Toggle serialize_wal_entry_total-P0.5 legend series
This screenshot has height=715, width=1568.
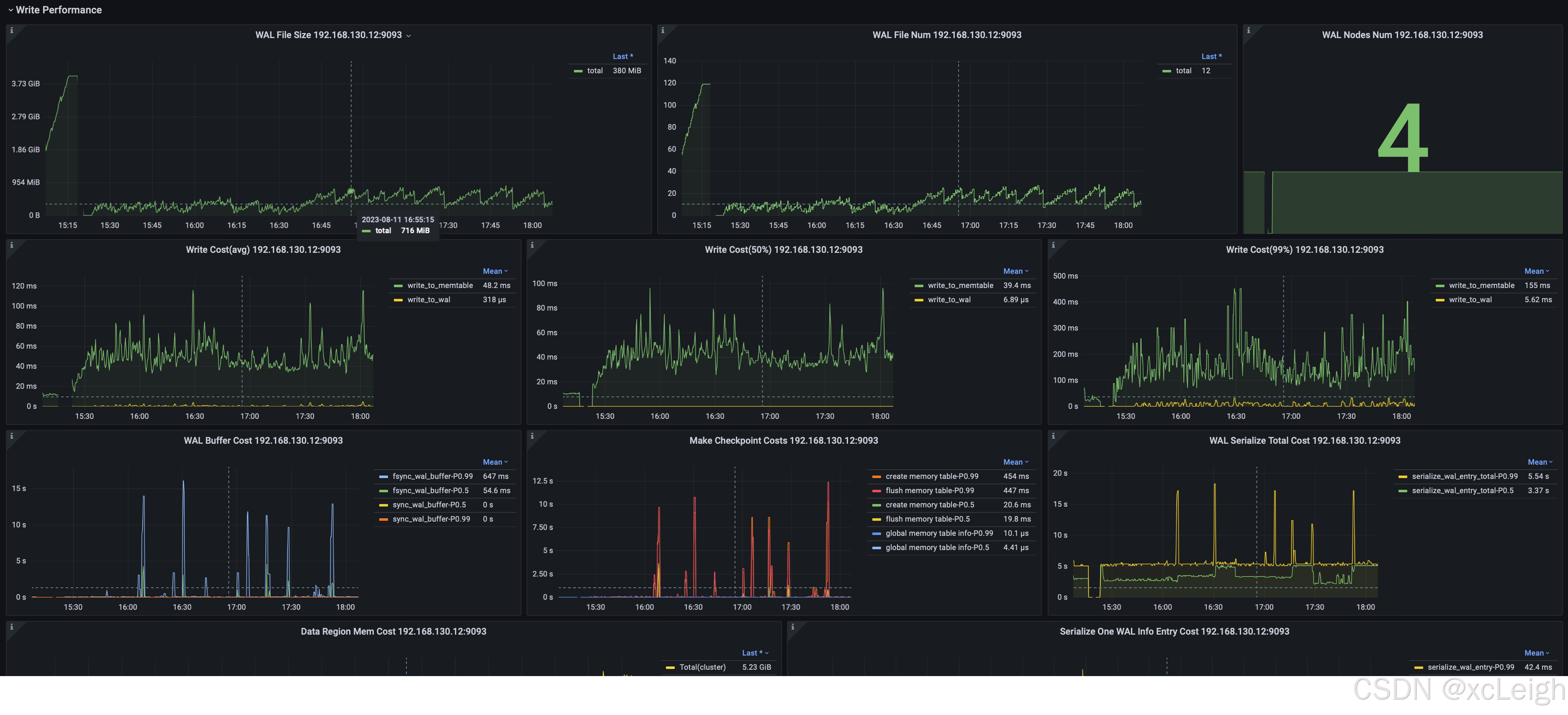[1462, 491]
